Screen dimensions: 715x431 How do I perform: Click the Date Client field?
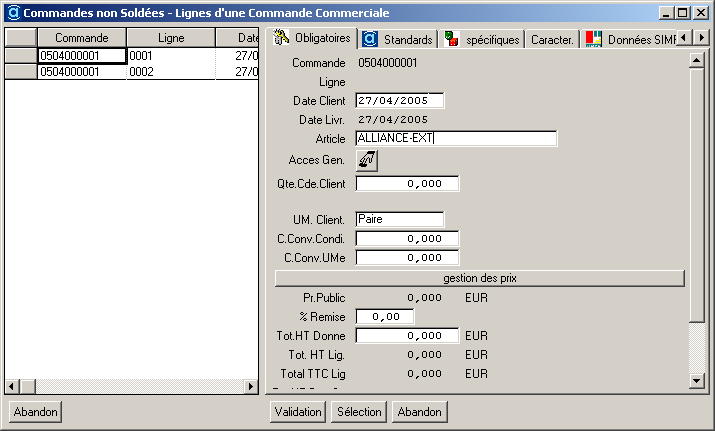(399, 100)
